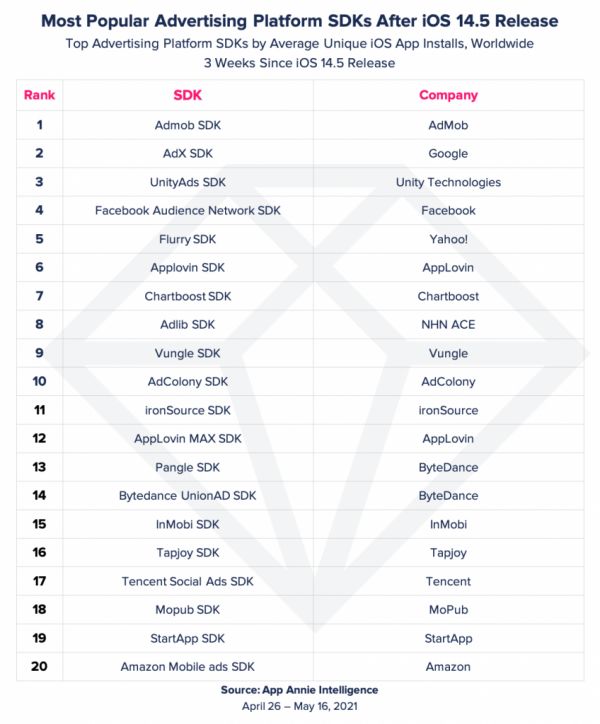This screenshot has height=724, width=600.
Task: Select UnityAds SDK in the table
Action: (188, 182)
